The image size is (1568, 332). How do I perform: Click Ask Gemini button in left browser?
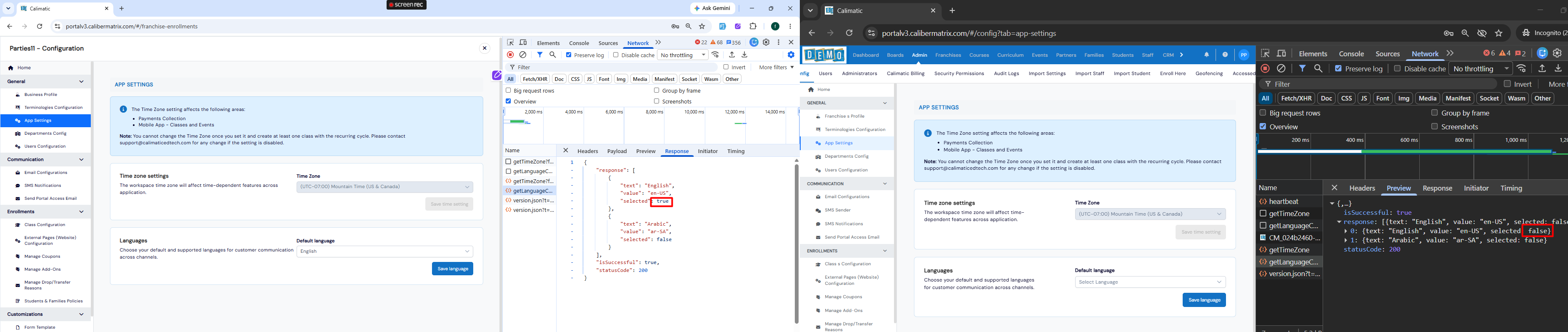pyautogui.click(x=713, y=8)
